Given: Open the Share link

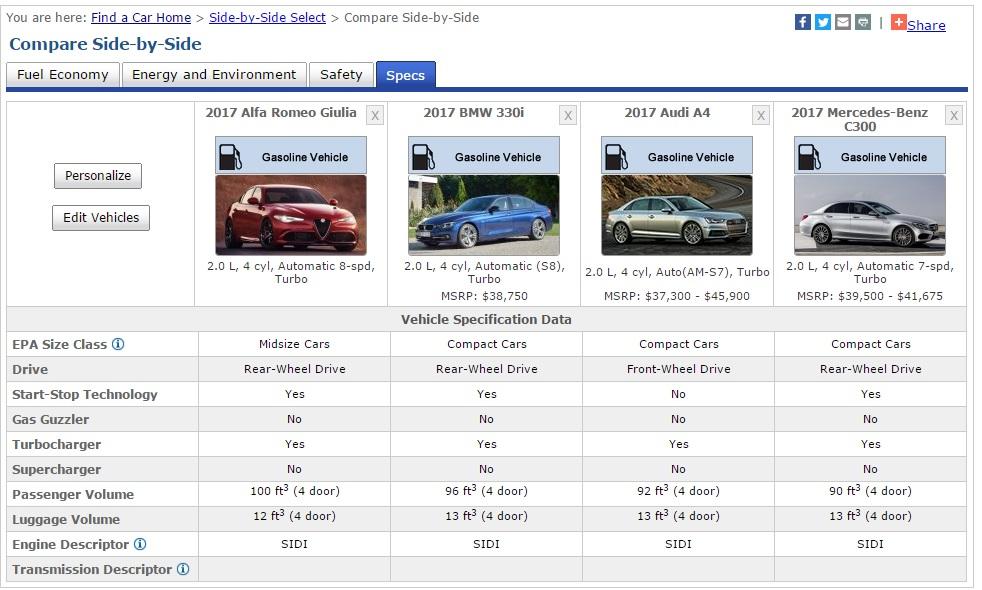Looking at the screenshot, I should click(x=926, y=25).
